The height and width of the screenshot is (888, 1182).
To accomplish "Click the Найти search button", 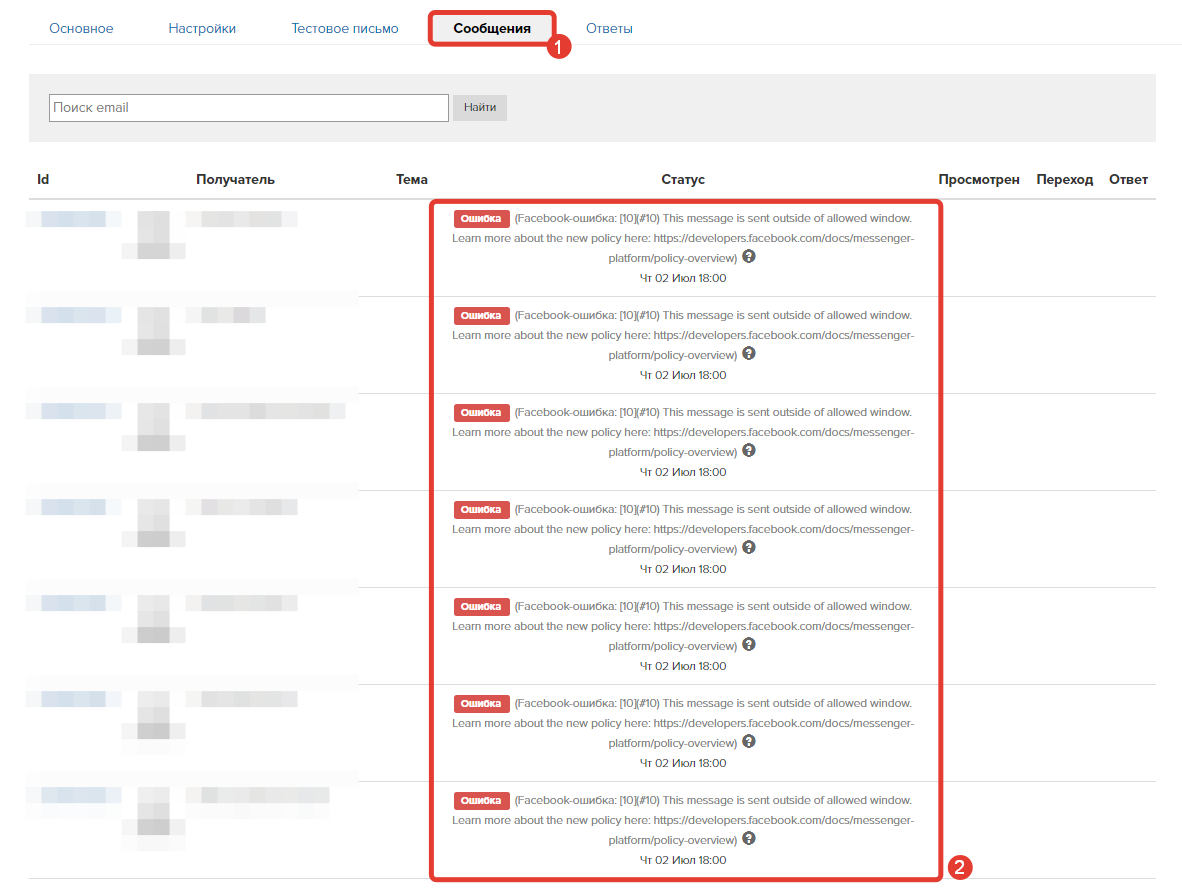I will [479, 108].
